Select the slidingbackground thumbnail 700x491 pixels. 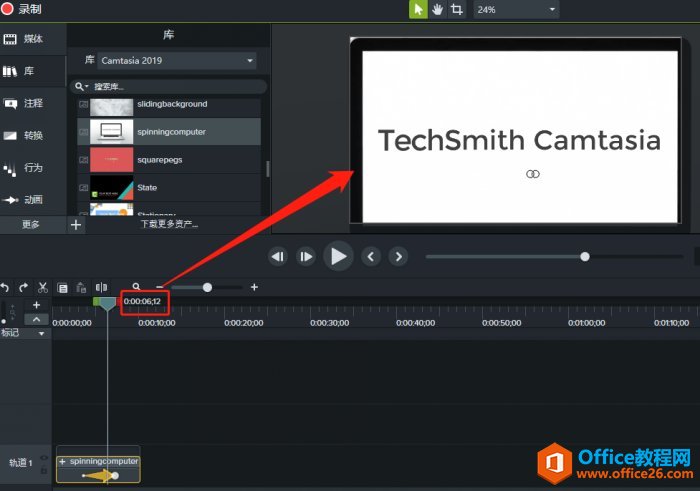coord(112,107)
